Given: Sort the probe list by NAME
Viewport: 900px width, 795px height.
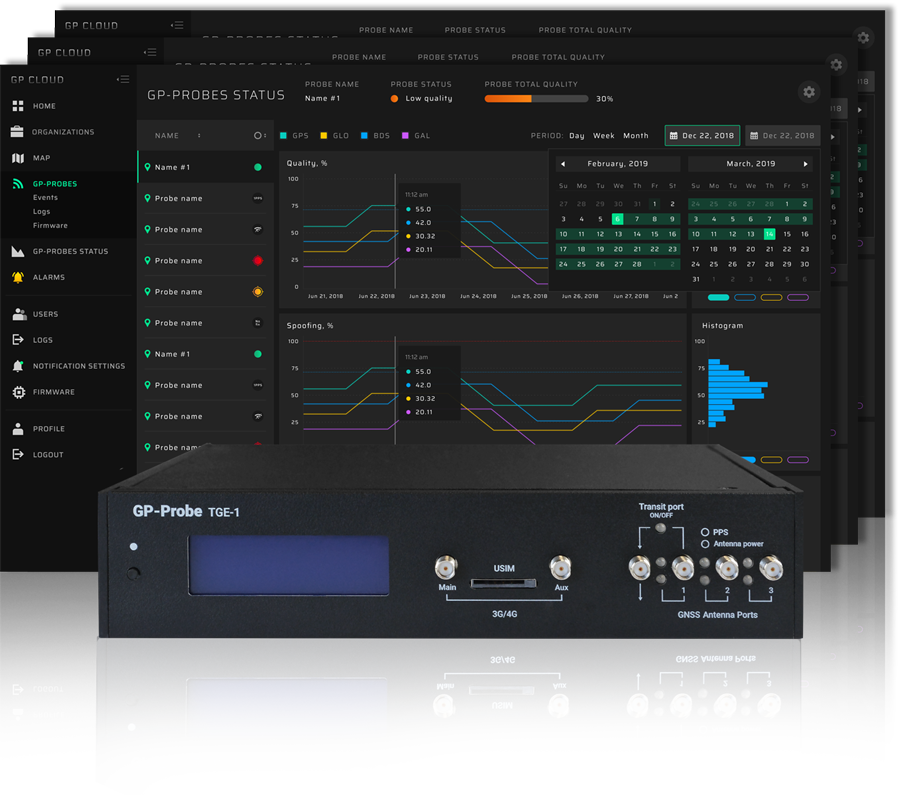Looking at the screenshot, I should (178, 135).
